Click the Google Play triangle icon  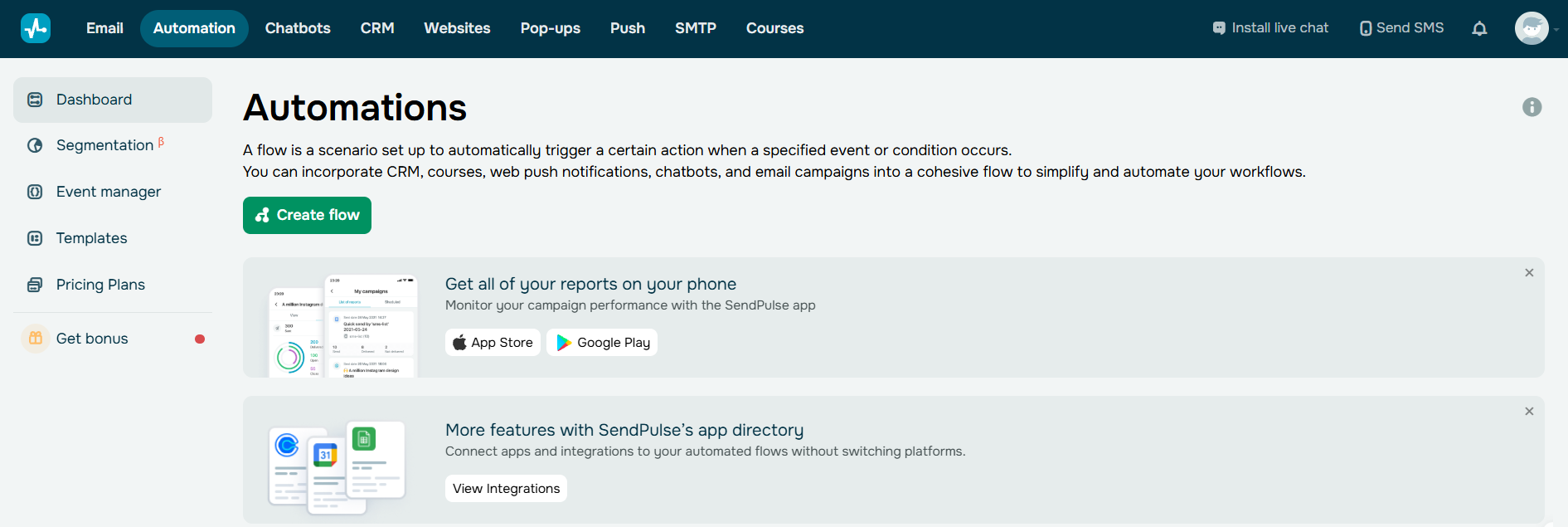tap(564, 343)
